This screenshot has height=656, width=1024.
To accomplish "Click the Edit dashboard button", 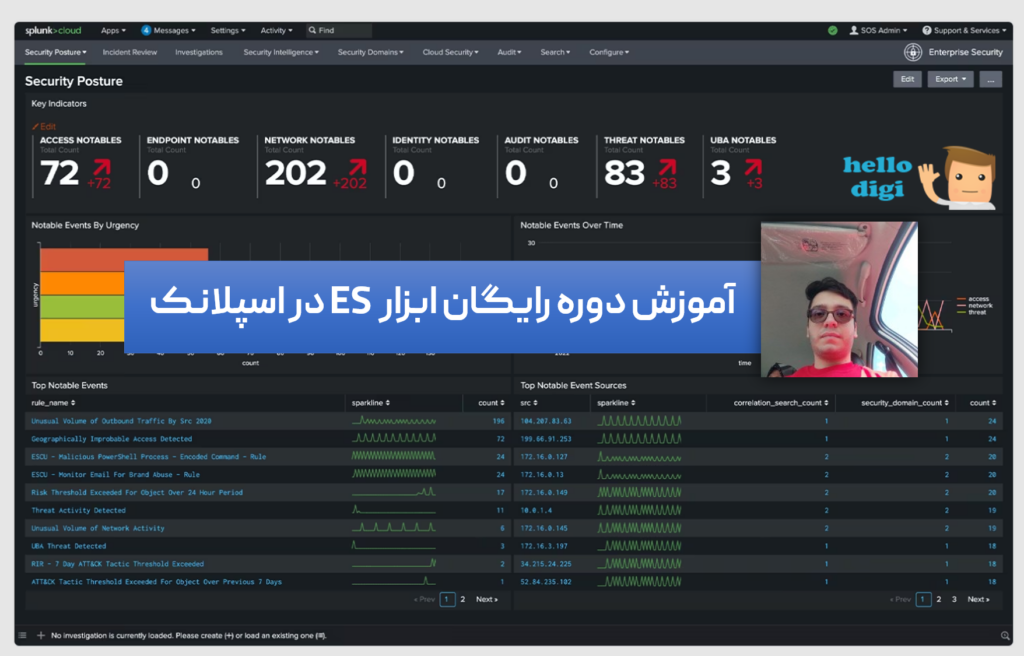I will (907, 79).
